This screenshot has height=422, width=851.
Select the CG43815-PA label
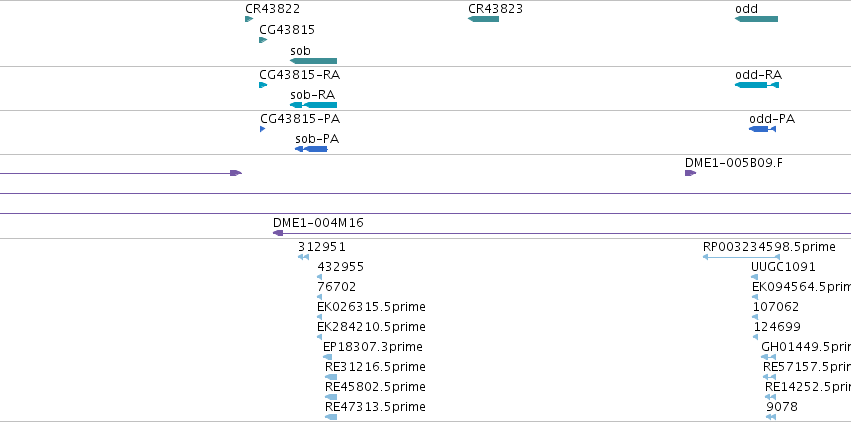pyautogui.click(x=300, y=119)
